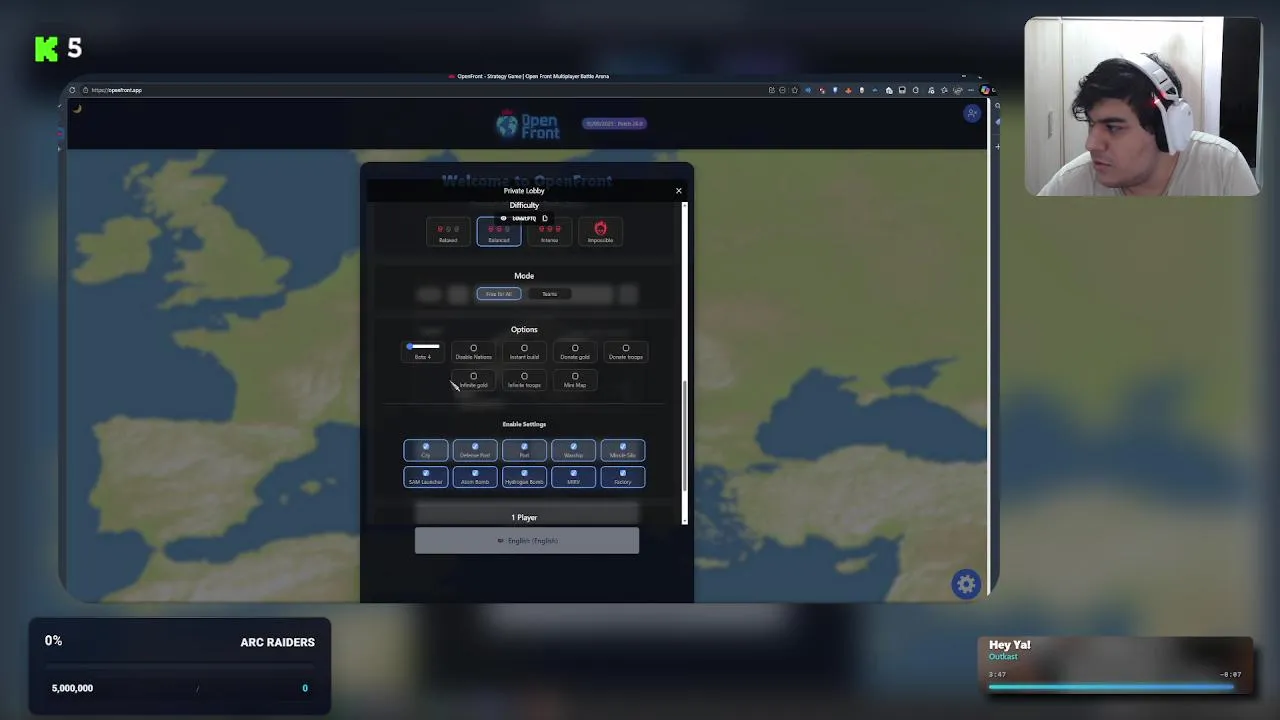Screen dimensions: 1280x720
Task: Uncheck the Factory unit setting
Action: pos(623,477)
